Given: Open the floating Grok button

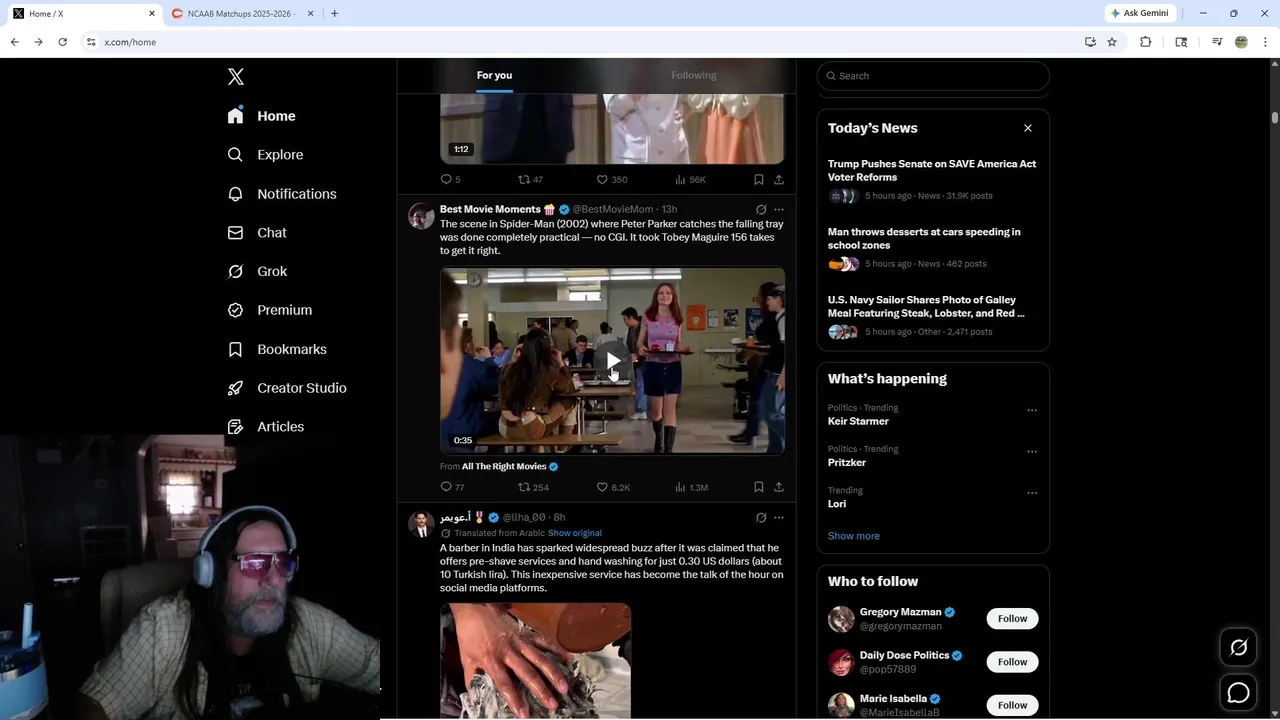Looking at the screenshot, I should 1238,648.
